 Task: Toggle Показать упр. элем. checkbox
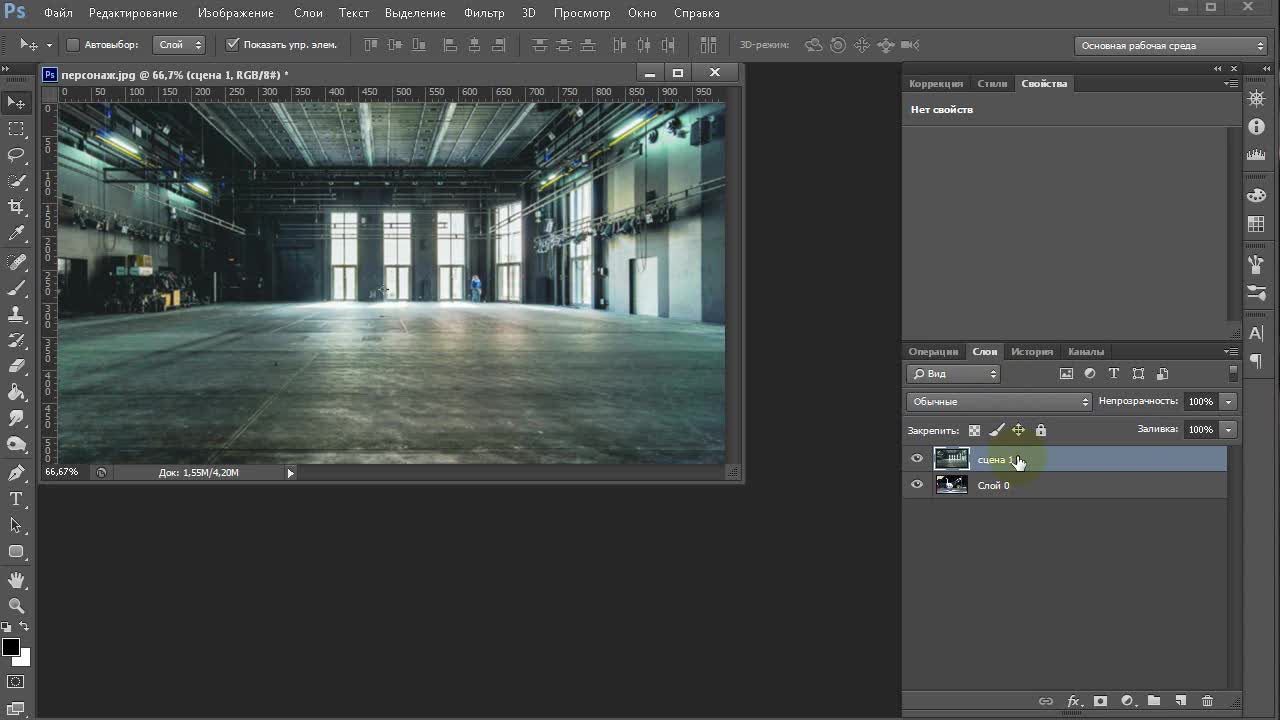click(233, 45)
